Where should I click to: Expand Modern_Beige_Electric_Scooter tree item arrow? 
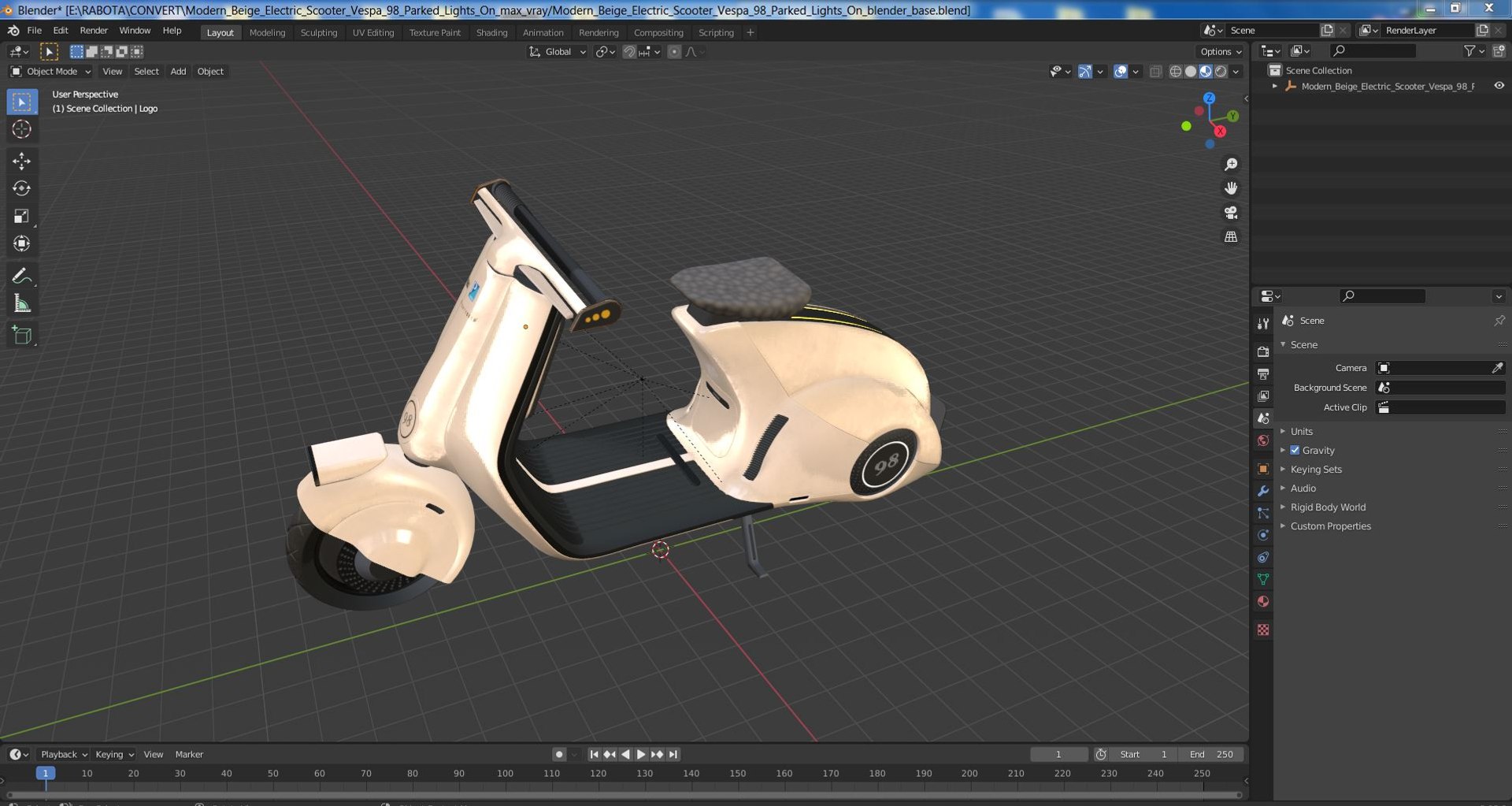tap(1275, 86)
